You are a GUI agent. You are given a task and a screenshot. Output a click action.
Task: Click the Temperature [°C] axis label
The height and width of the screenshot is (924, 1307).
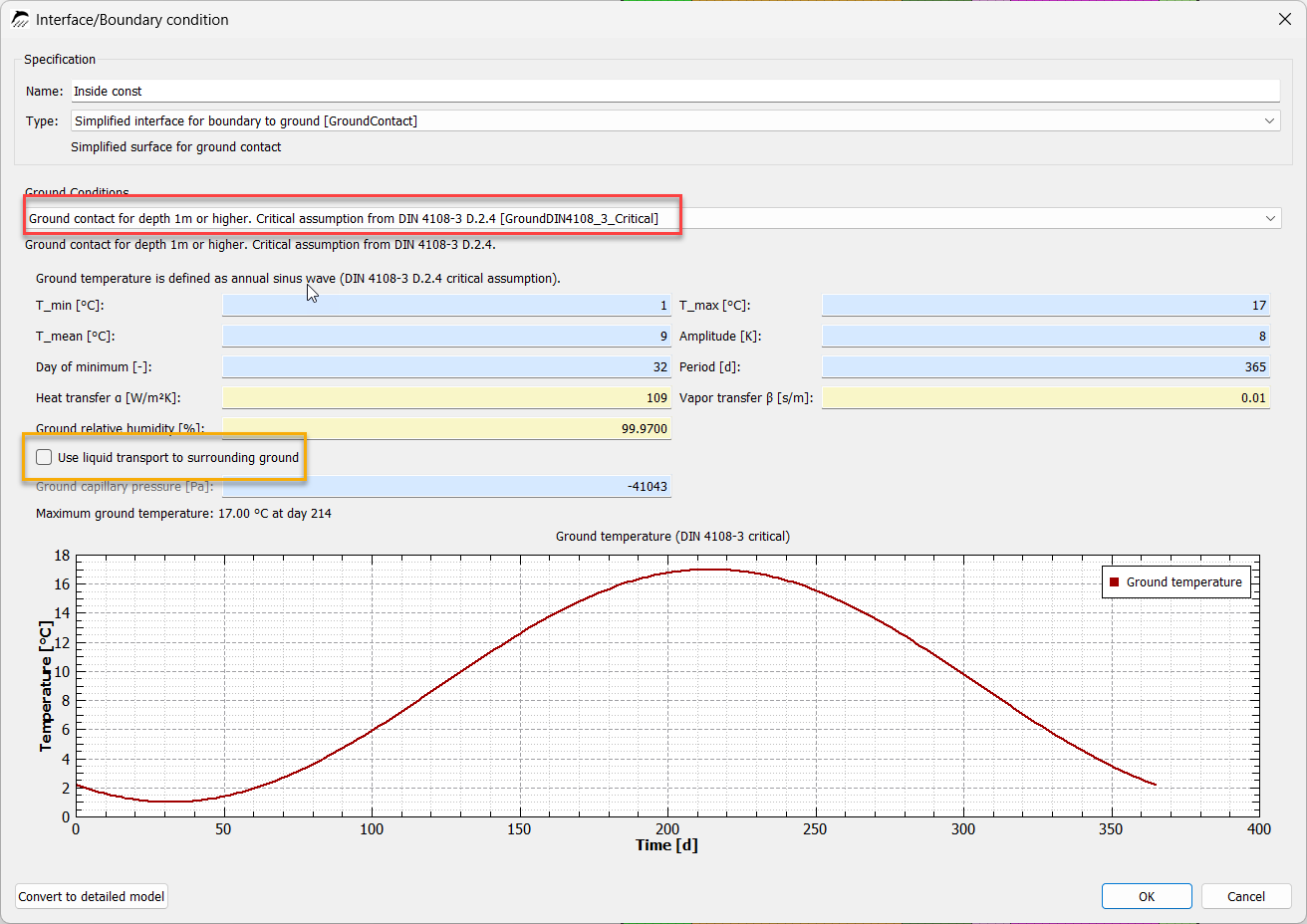click(46, 686)
